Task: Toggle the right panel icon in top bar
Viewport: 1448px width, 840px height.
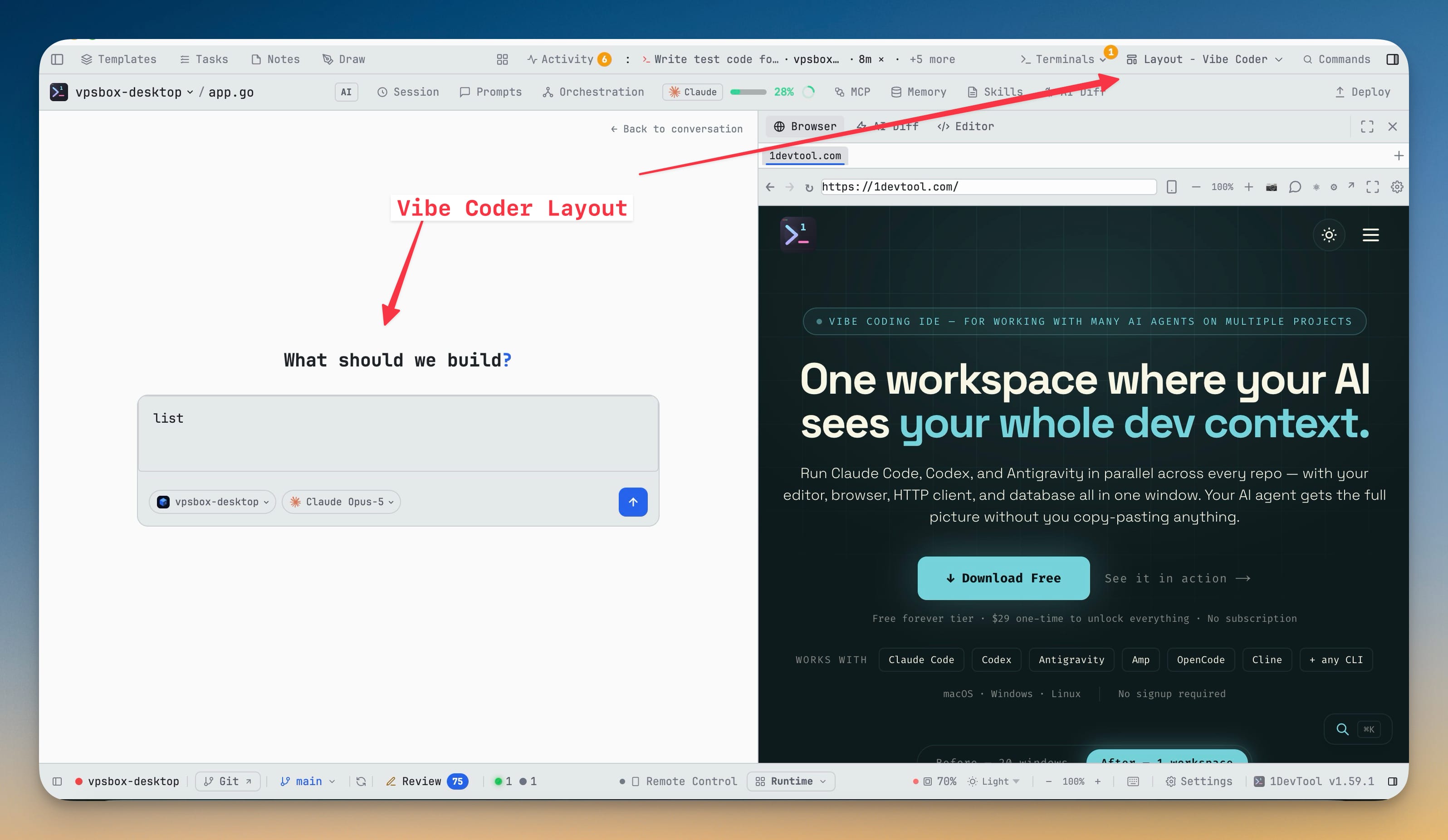Action: [x=1392, y=59]
